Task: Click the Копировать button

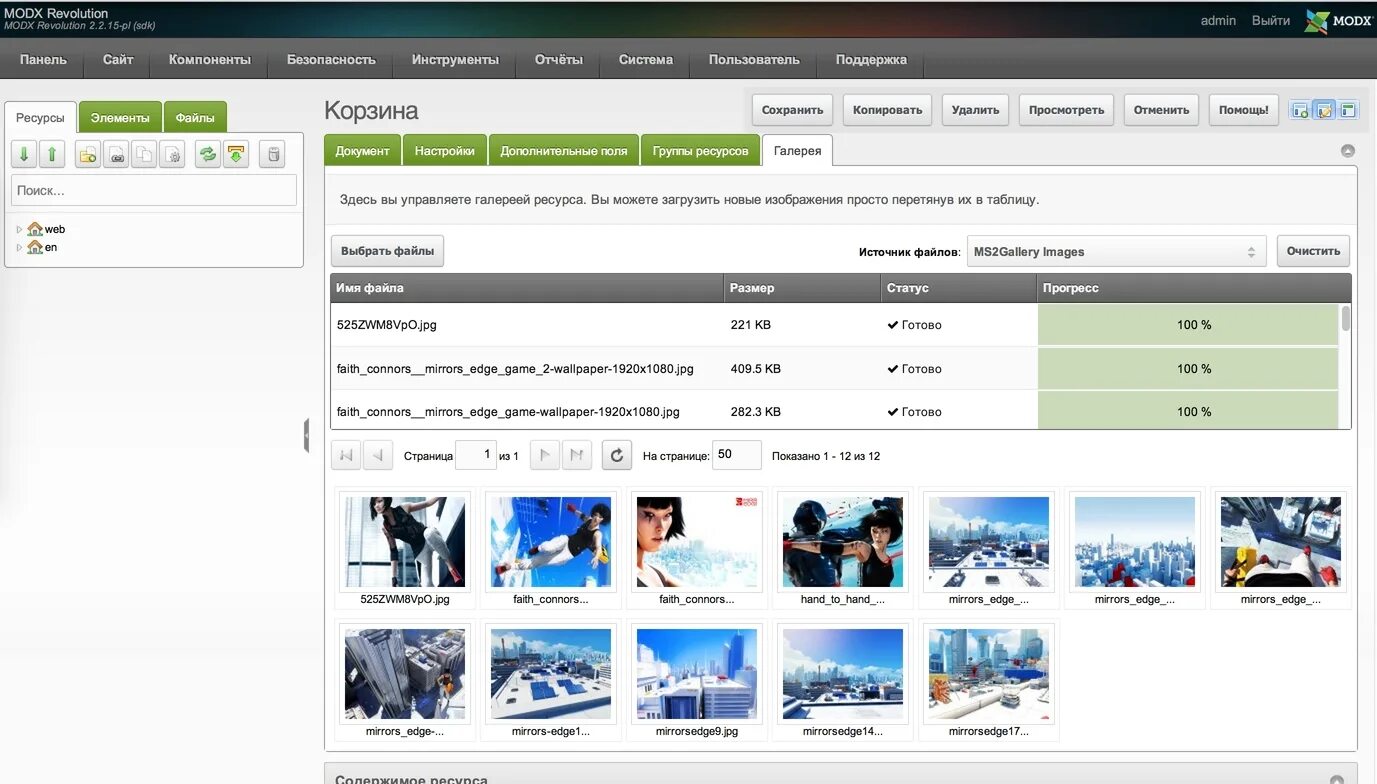Action: 887,110
